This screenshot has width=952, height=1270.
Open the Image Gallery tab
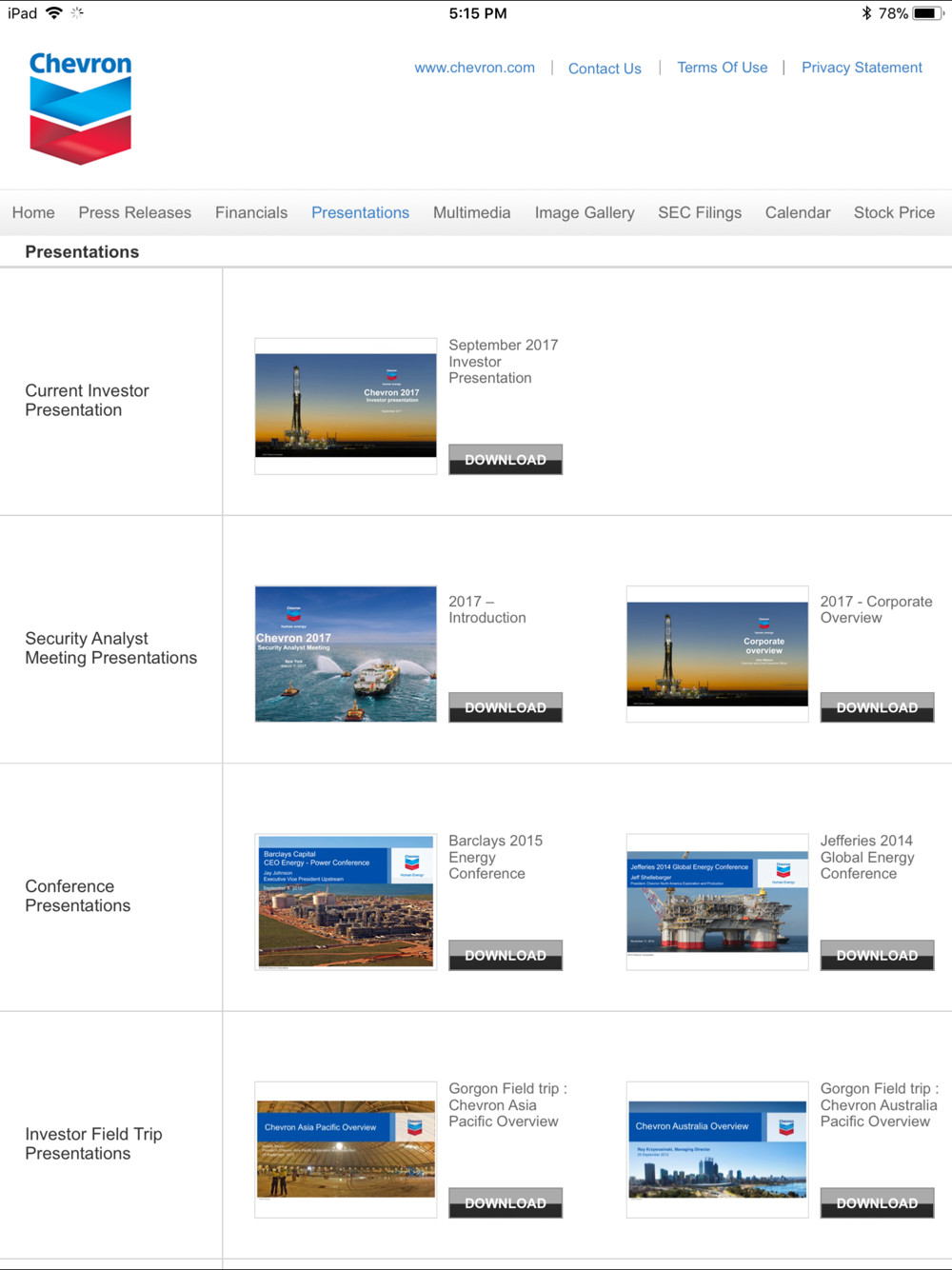(584, 212)
